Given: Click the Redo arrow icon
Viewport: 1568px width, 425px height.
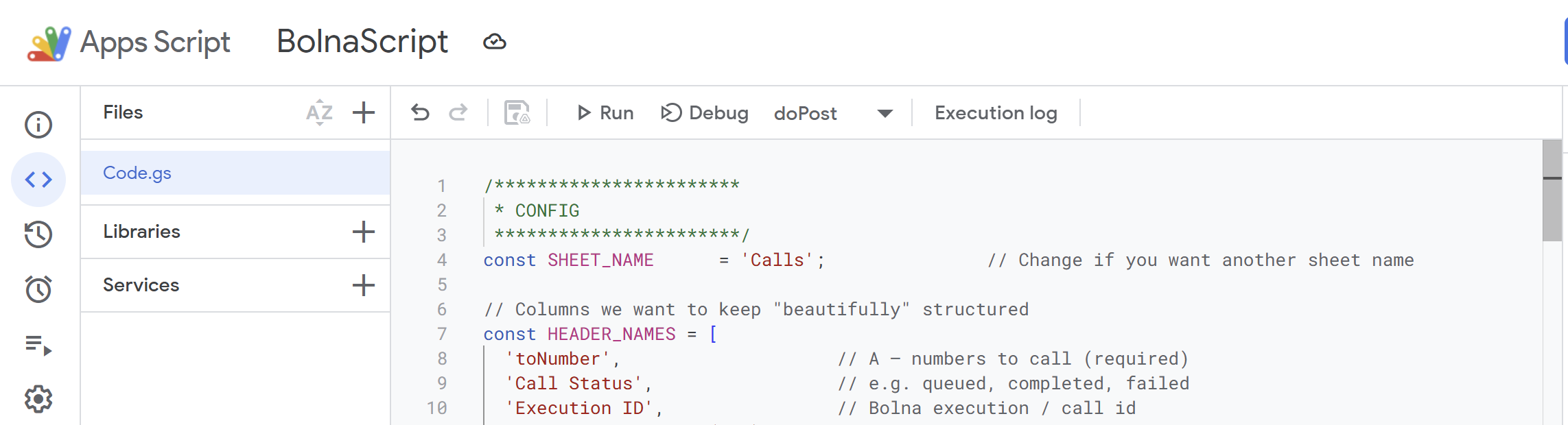Looking at the screenshot, I should click(x=458, y=112).
